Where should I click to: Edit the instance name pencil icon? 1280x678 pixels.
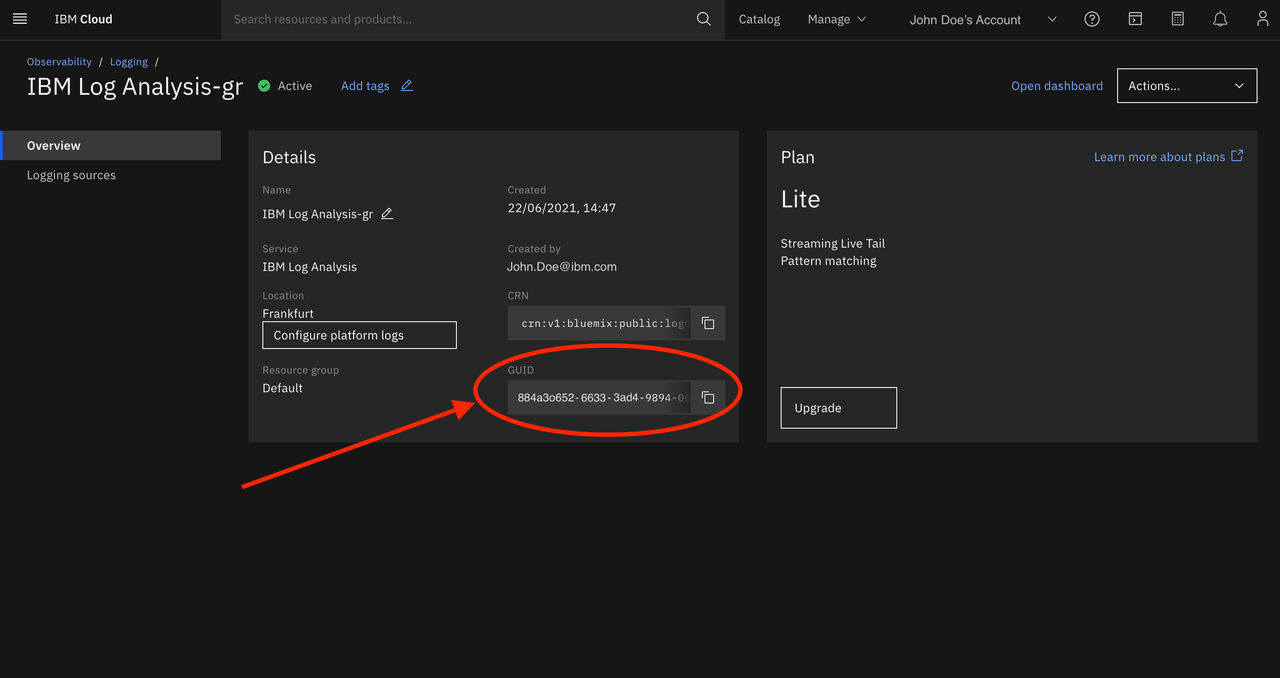(x=387, y=214)
